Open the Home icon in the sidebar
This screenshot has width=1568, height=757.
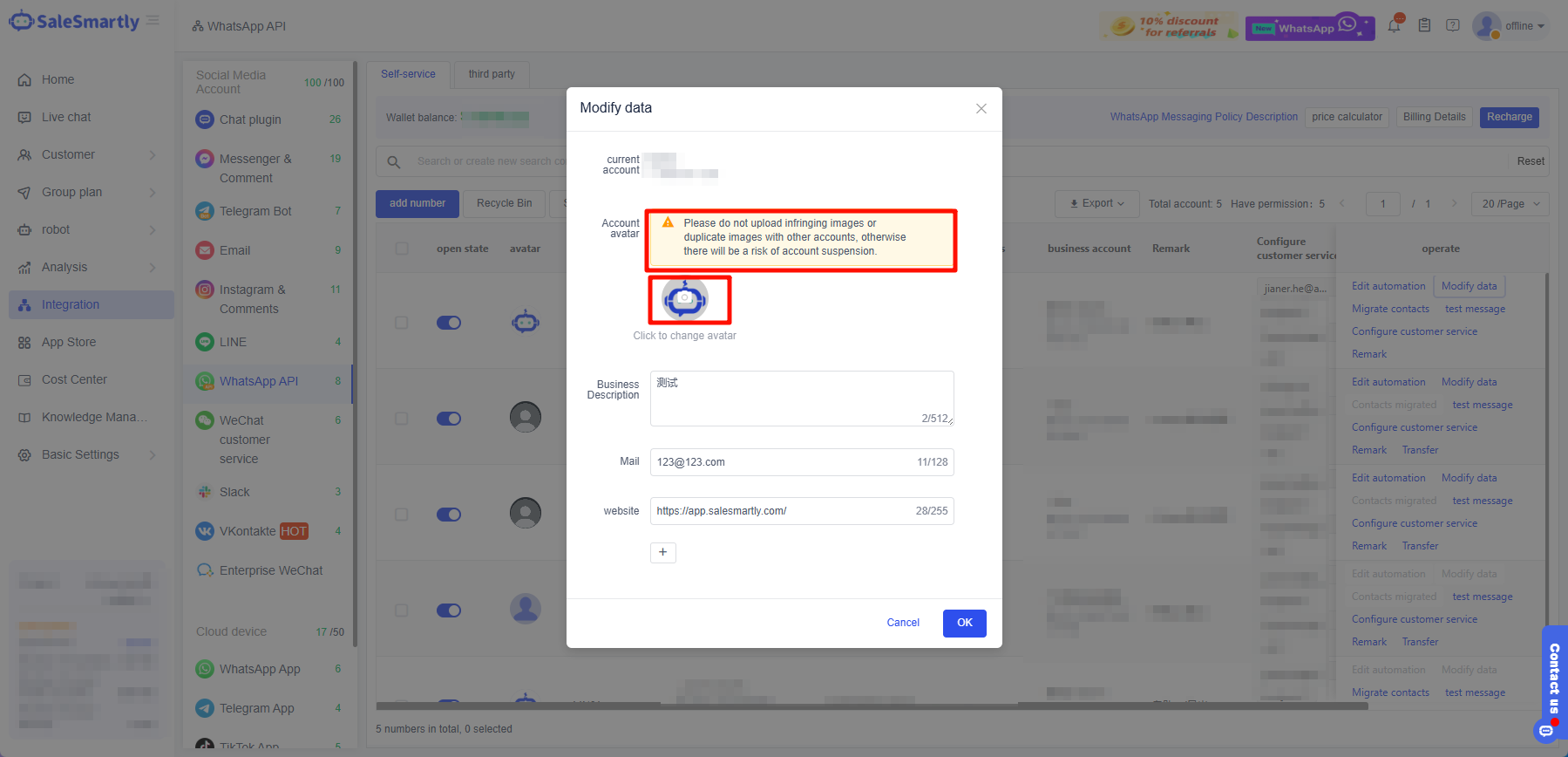pos(24,80)
